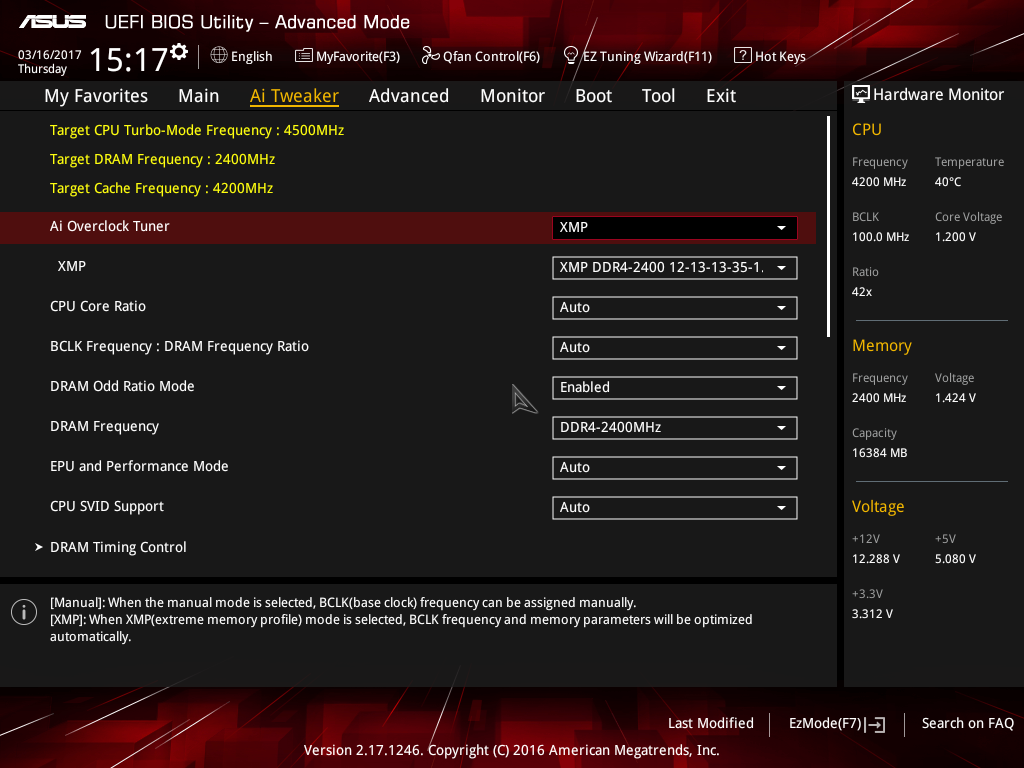Select the Ai Tweaker tab
Image resolution: width=1024 pixels, height=768 pixels.
coord(294,96)
